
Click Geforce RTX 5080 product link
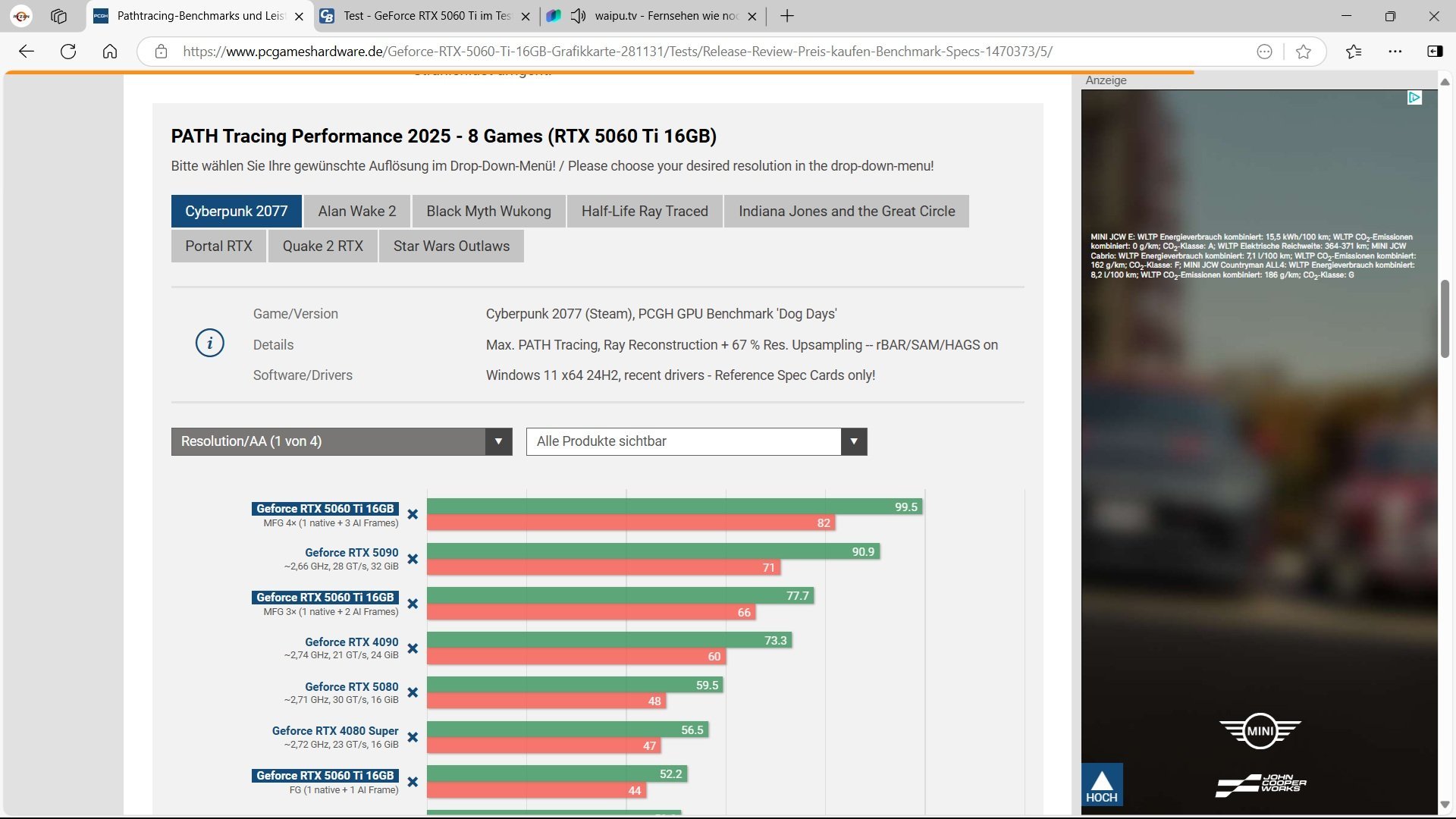[351, 686]
